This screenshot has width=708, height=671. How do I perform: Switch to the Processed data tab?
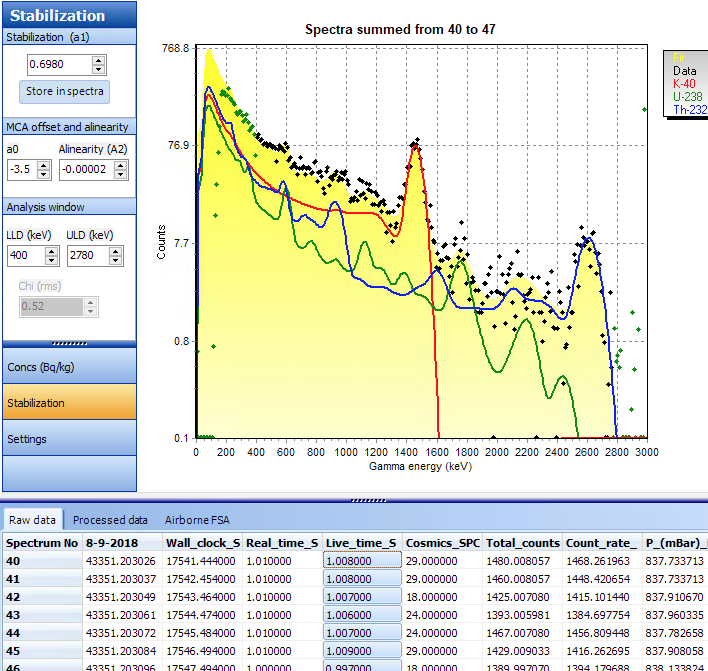[x=110, y=520]
